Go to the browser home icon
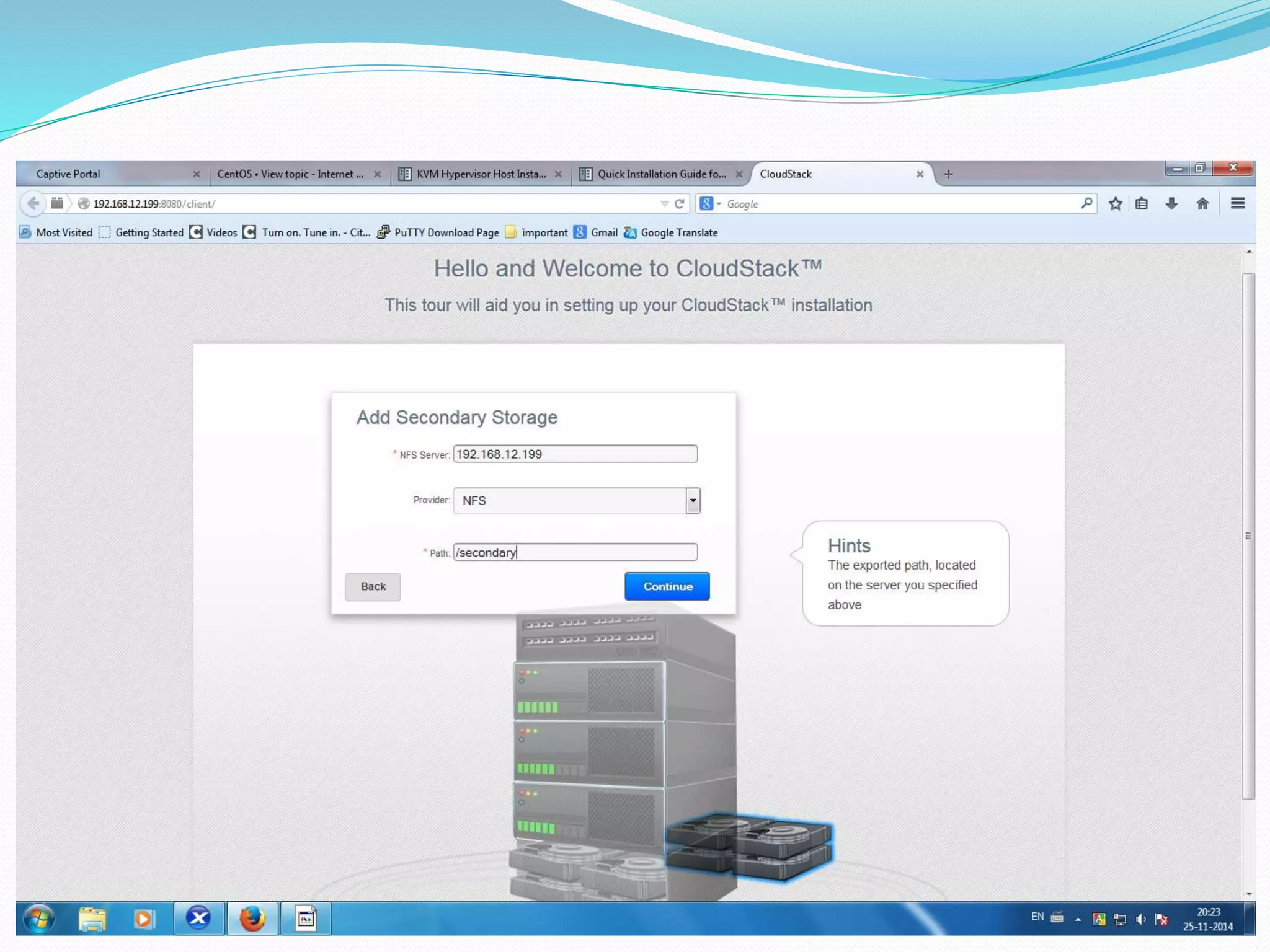Screen dimensions: 1270x952 pyautogui.click(x=1202, y=204)
